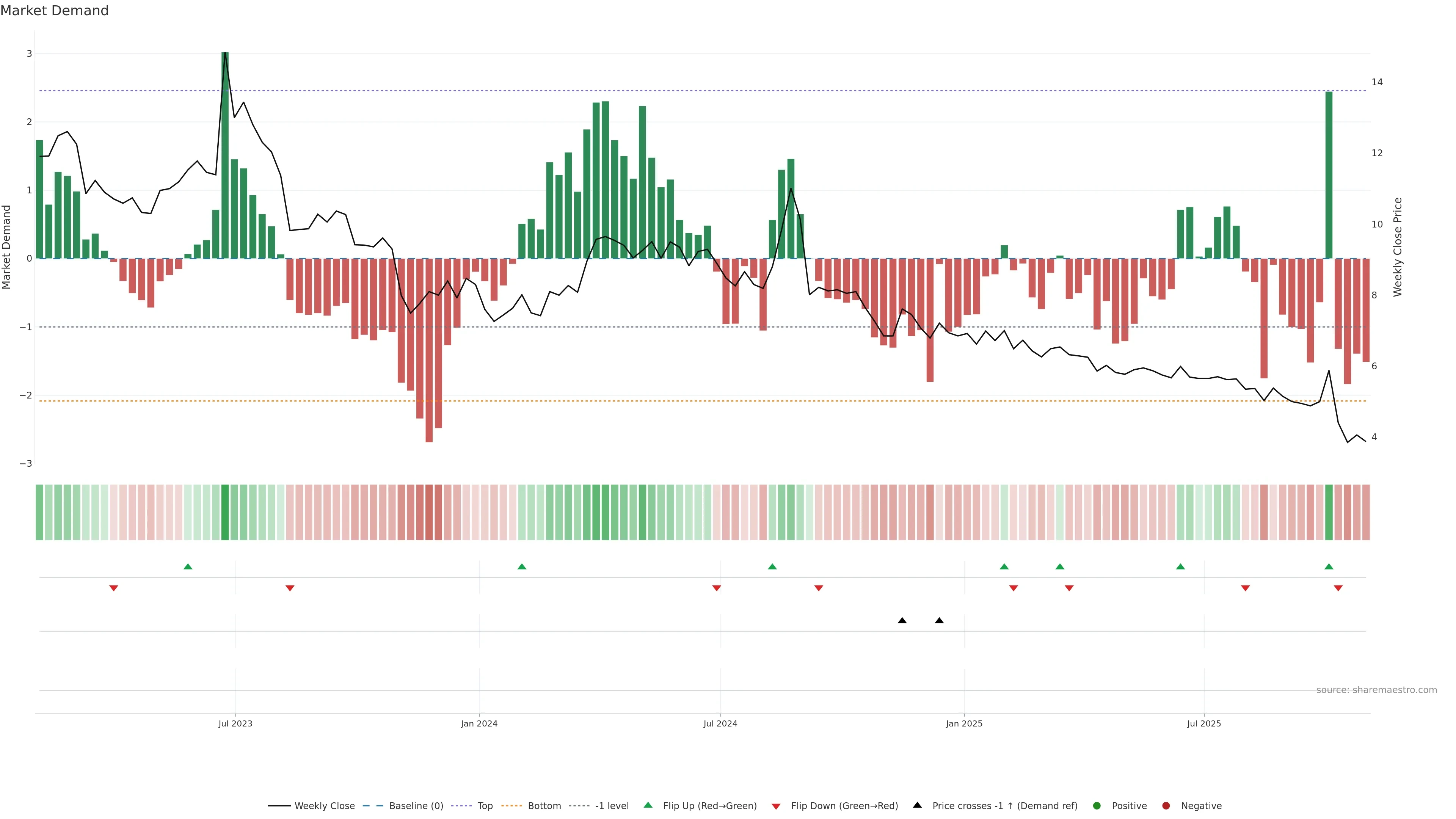This screenshot has height=819, width=1456.
Task: Click the tallest green demand bar near Jul 2023
Action: click(225, 155)
